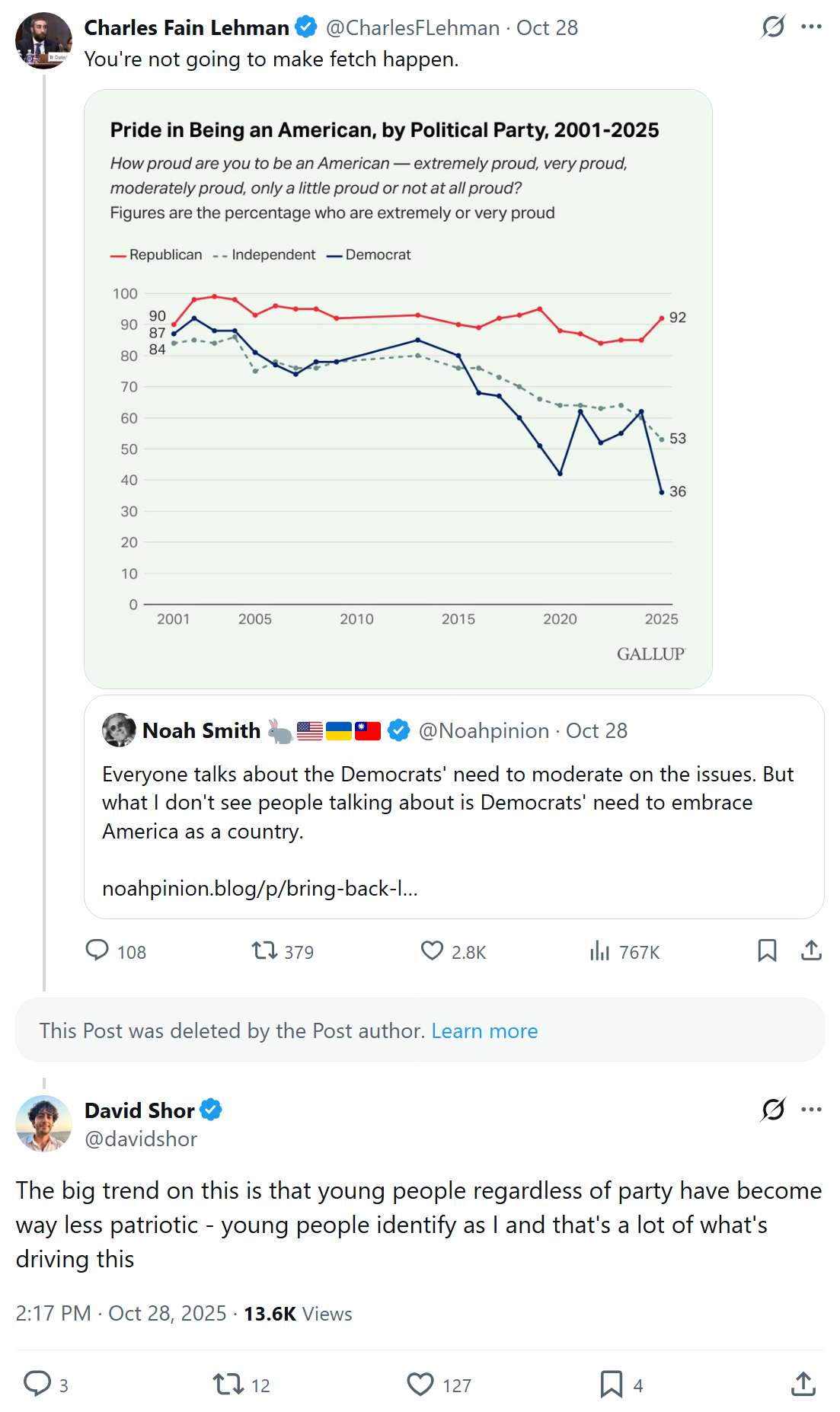This screenshot has height=1412, width=840.
Task: Like Charles Lehman's post with 2.8K likes
Action: pos(432,950)
